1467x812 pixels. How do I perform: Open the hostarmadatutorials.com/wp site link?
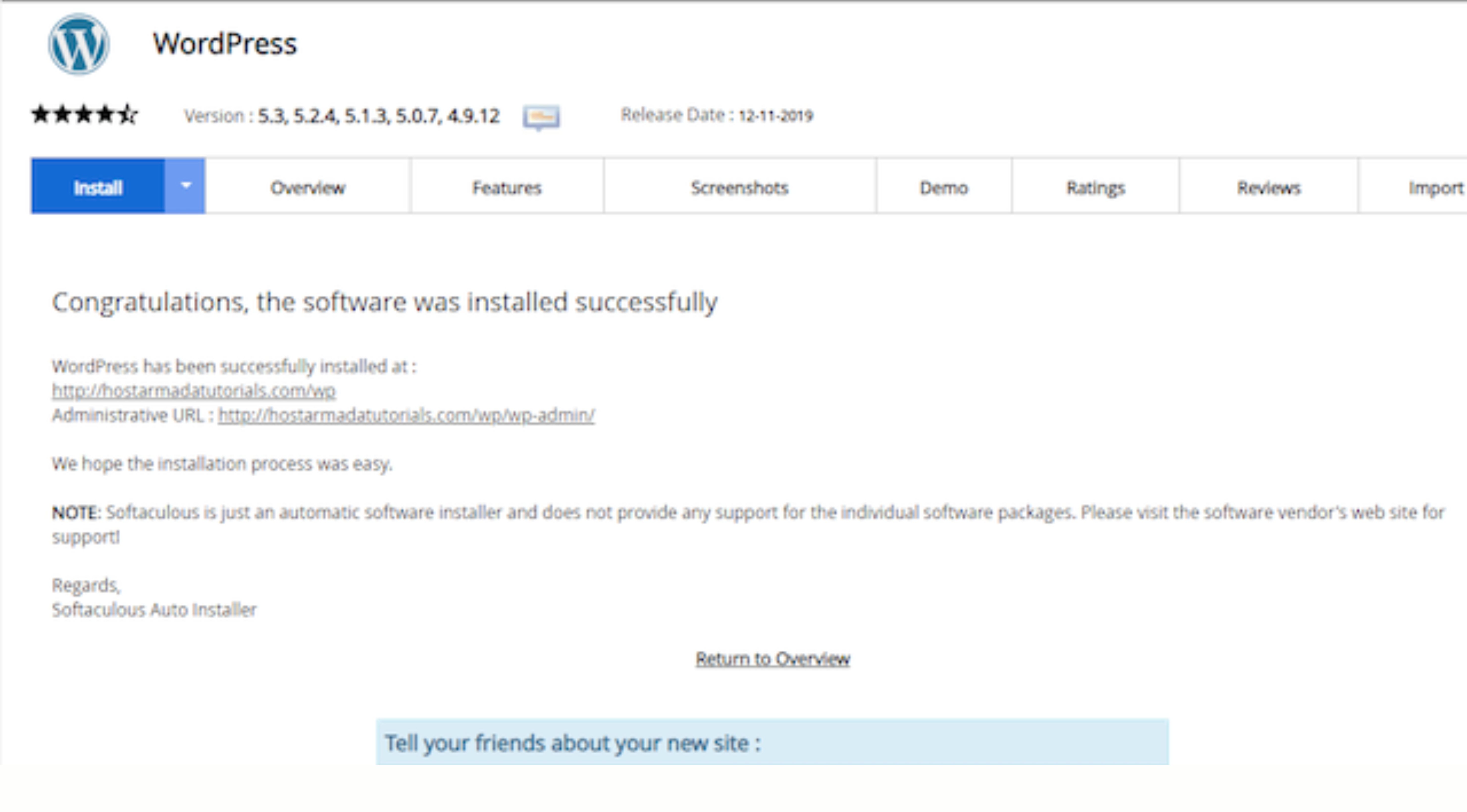click(x=194, y=391)
